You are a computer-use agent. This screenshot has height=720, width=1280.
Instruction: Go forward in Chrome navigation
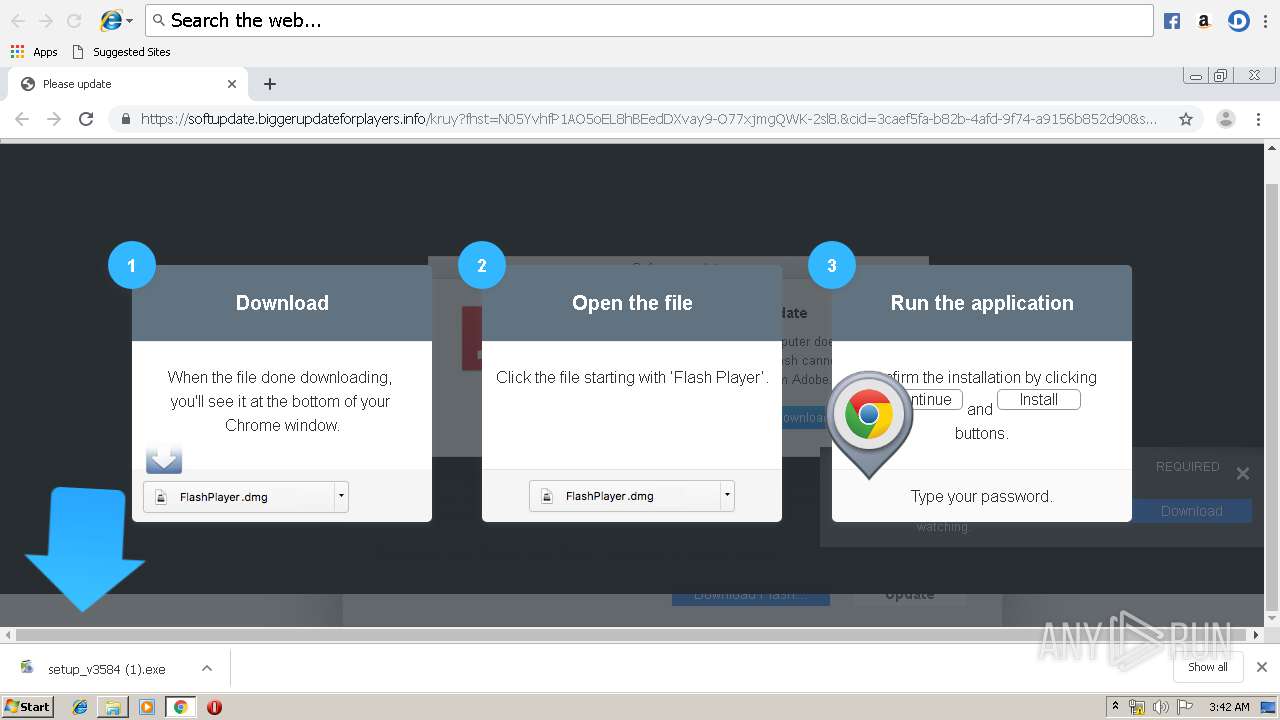click(x=54, y=119)
